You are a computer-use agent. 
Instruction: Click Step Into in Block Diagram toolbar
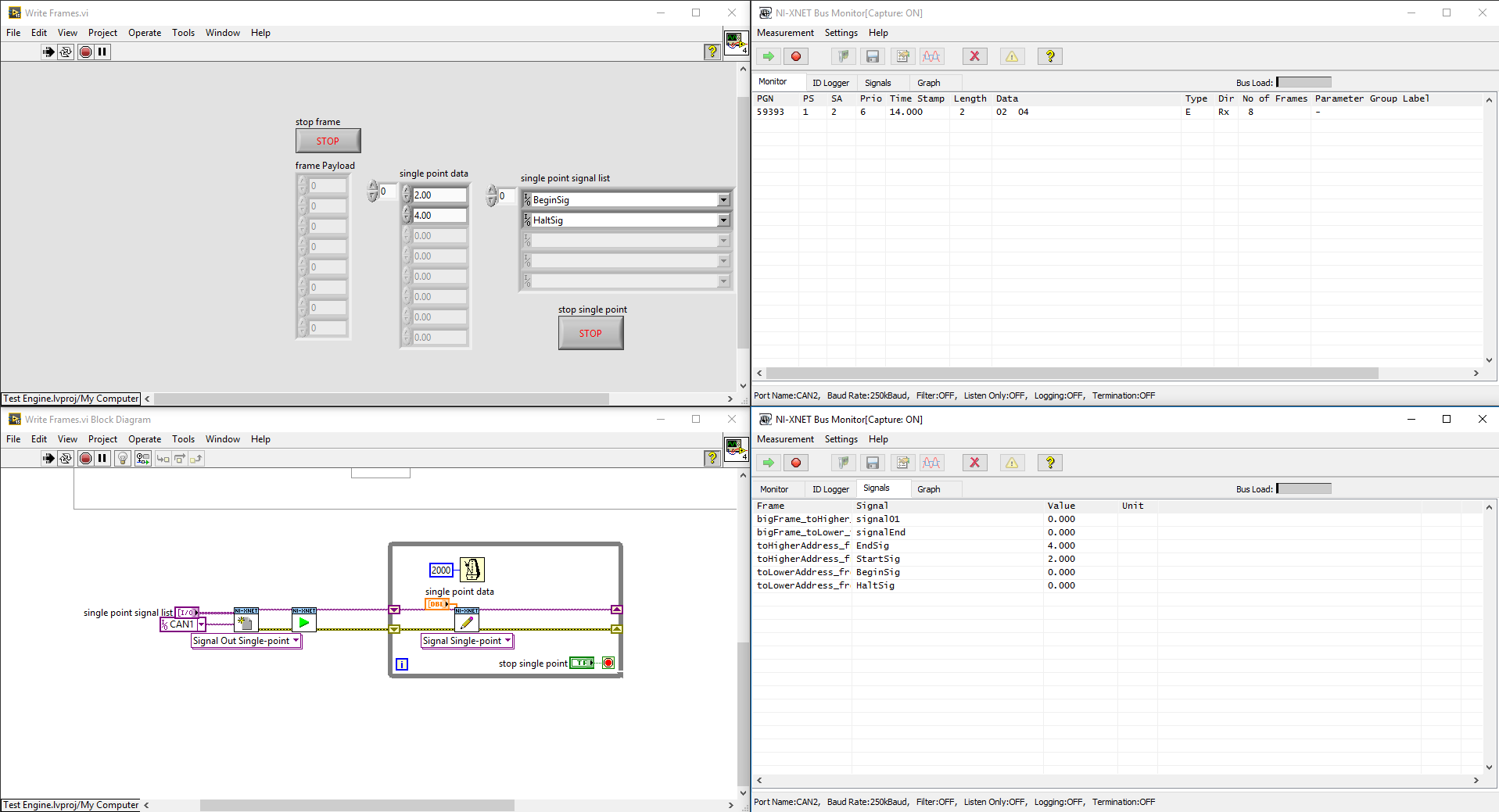pos(163,458)
